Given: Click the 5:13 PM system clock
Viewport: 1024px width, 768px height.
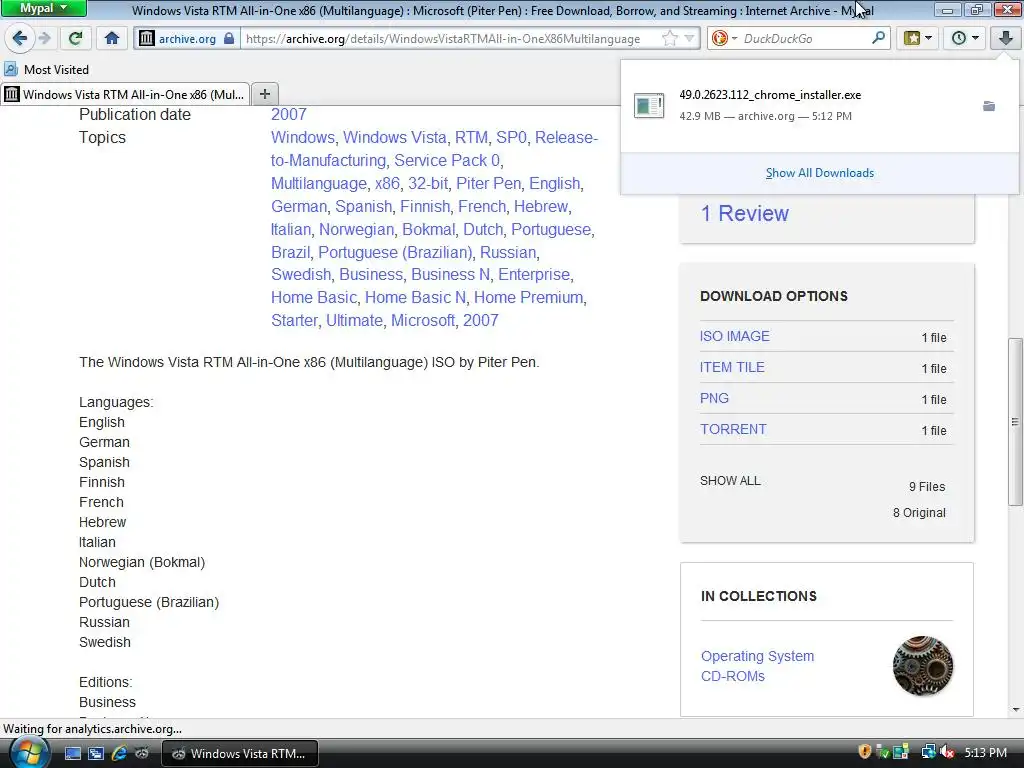Looking at the screenshot, I should [985, 752].
